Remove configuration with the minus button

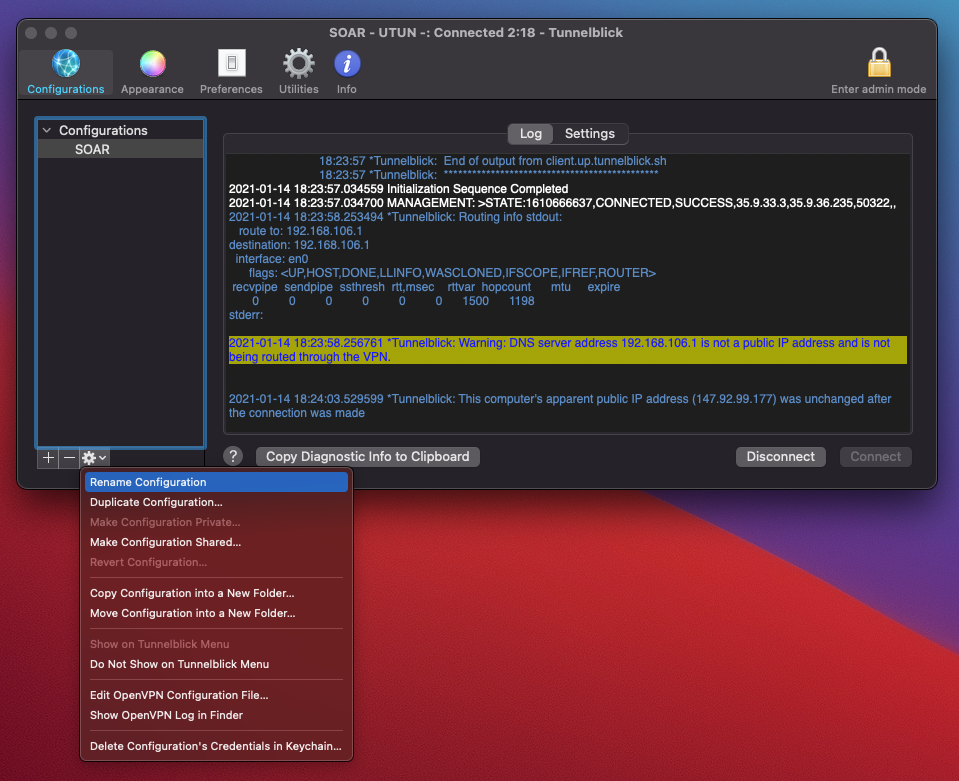pyautogui.click(x=69, y=457)
